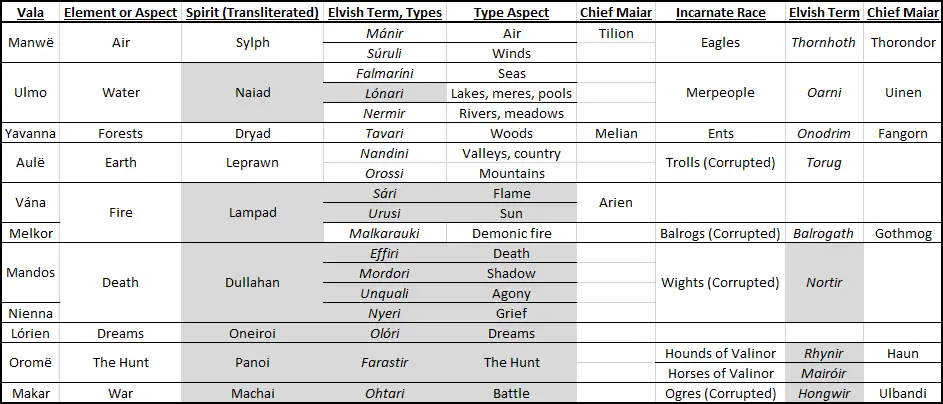943x404 pixels.
Task: Select the Ulbandi cell
Action: coord(903,393)
